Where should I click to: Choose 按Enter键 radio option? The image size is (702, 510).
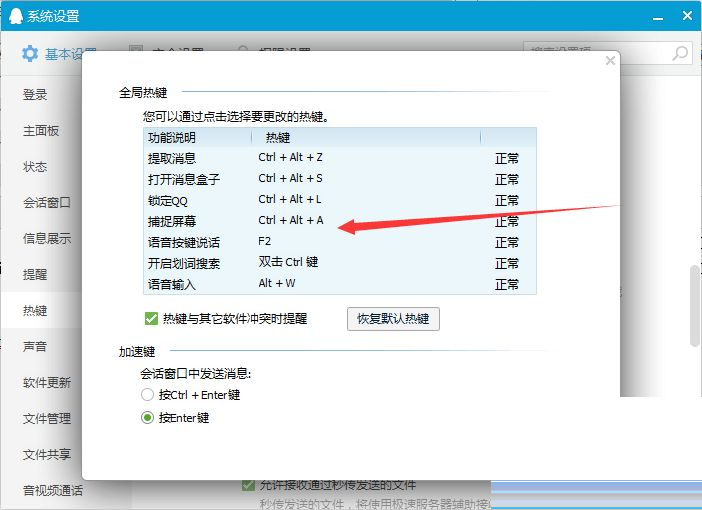click(x=147, y=418)
